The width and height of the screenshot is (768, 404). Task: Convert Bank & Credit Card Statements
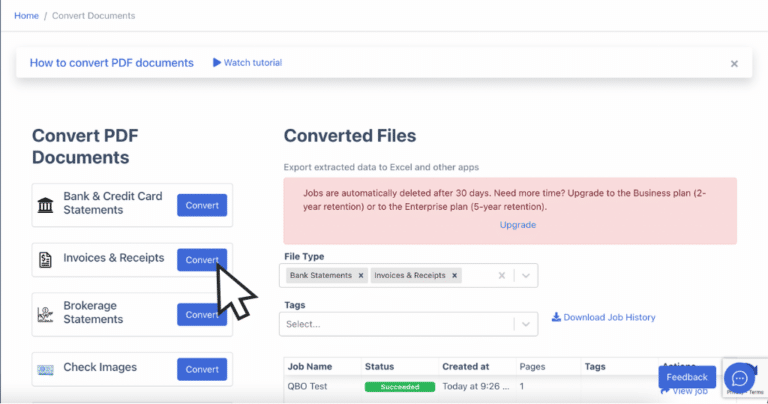pos(202,205)
